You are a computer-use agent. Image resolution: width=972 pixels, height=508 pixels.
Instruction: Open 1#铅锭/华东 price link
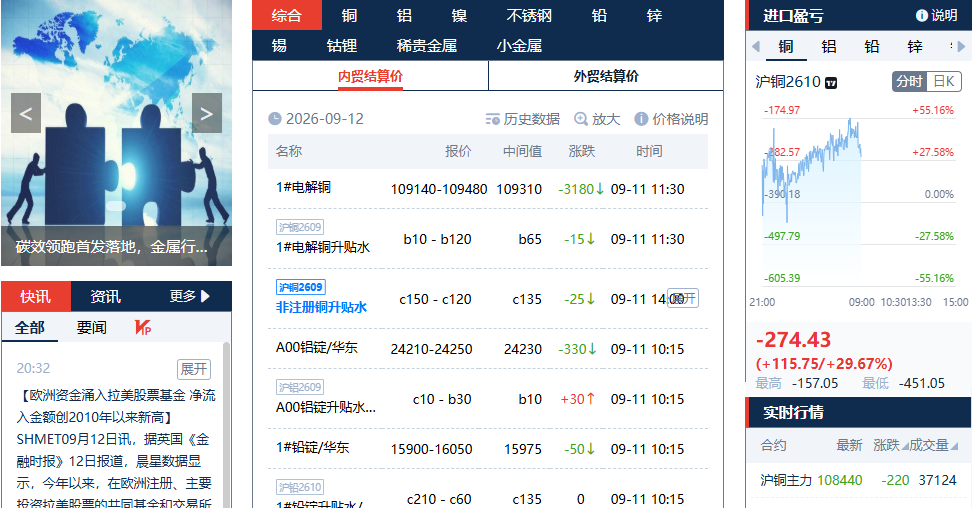click(x=312, y=448)
